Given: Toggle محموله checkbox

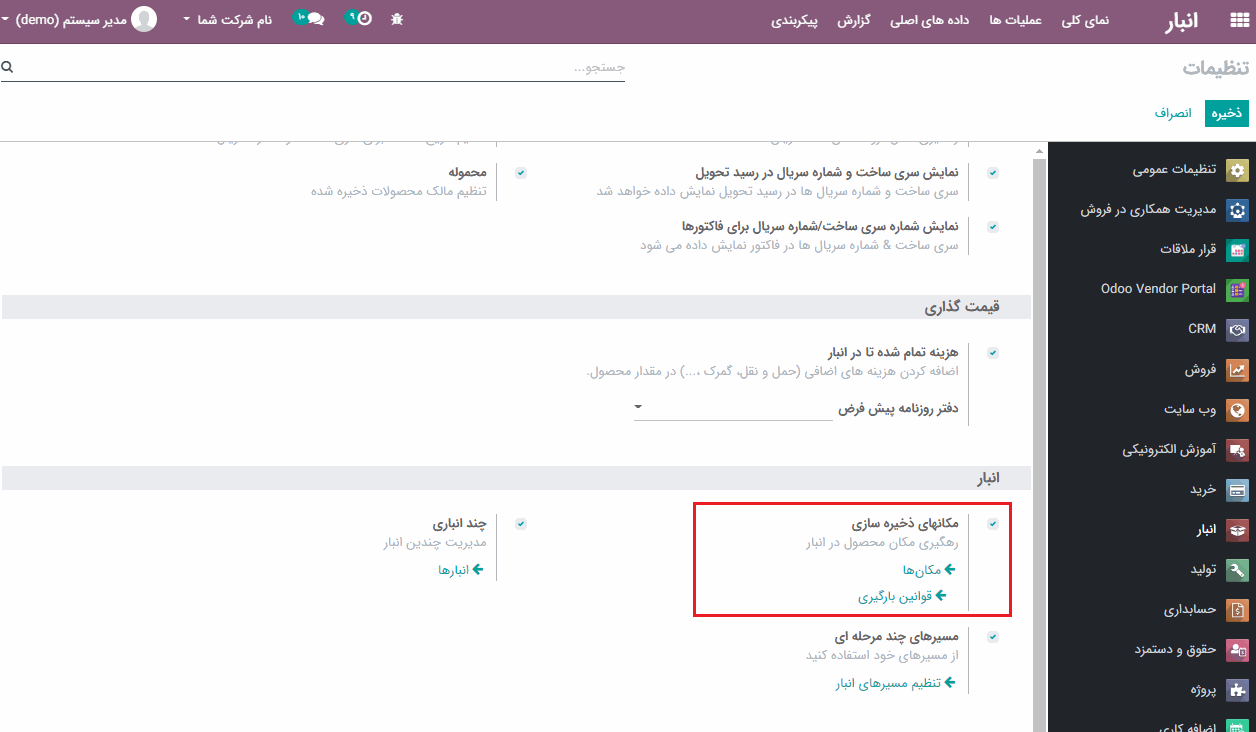Looking at the screenshot, I should [521, 173].
